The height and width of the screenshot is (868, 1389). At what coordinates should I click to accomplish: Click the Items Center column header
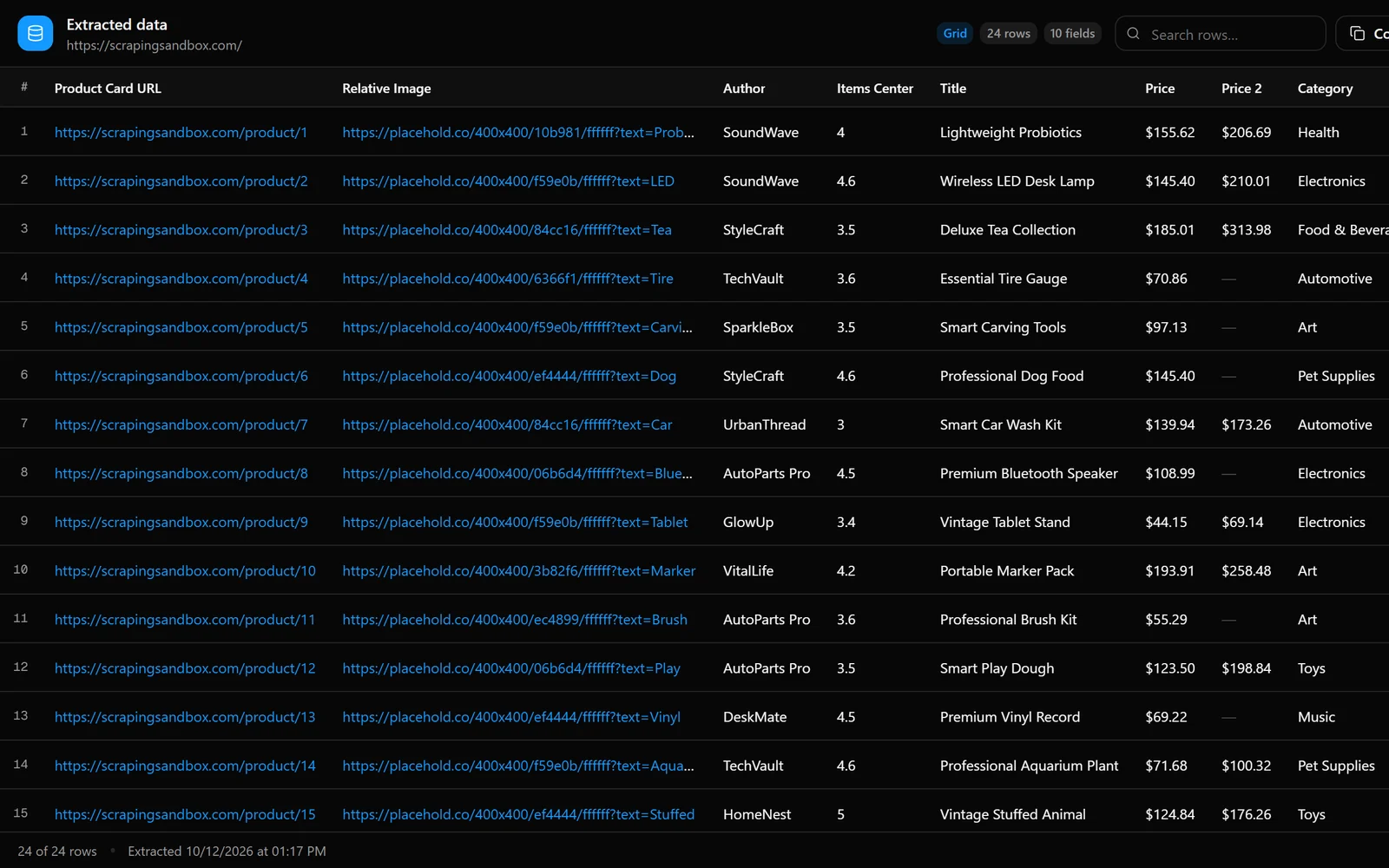coord(875,89)
